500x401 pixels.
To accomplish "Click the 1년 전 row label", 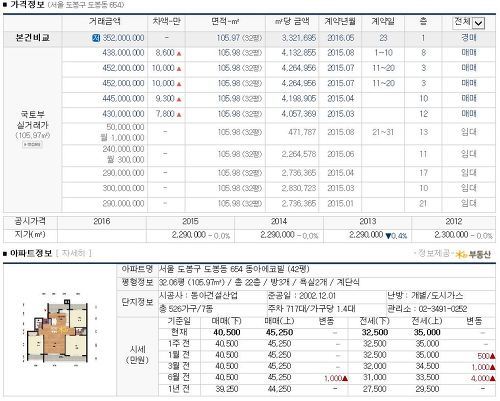I will click(x=179, y=389).
